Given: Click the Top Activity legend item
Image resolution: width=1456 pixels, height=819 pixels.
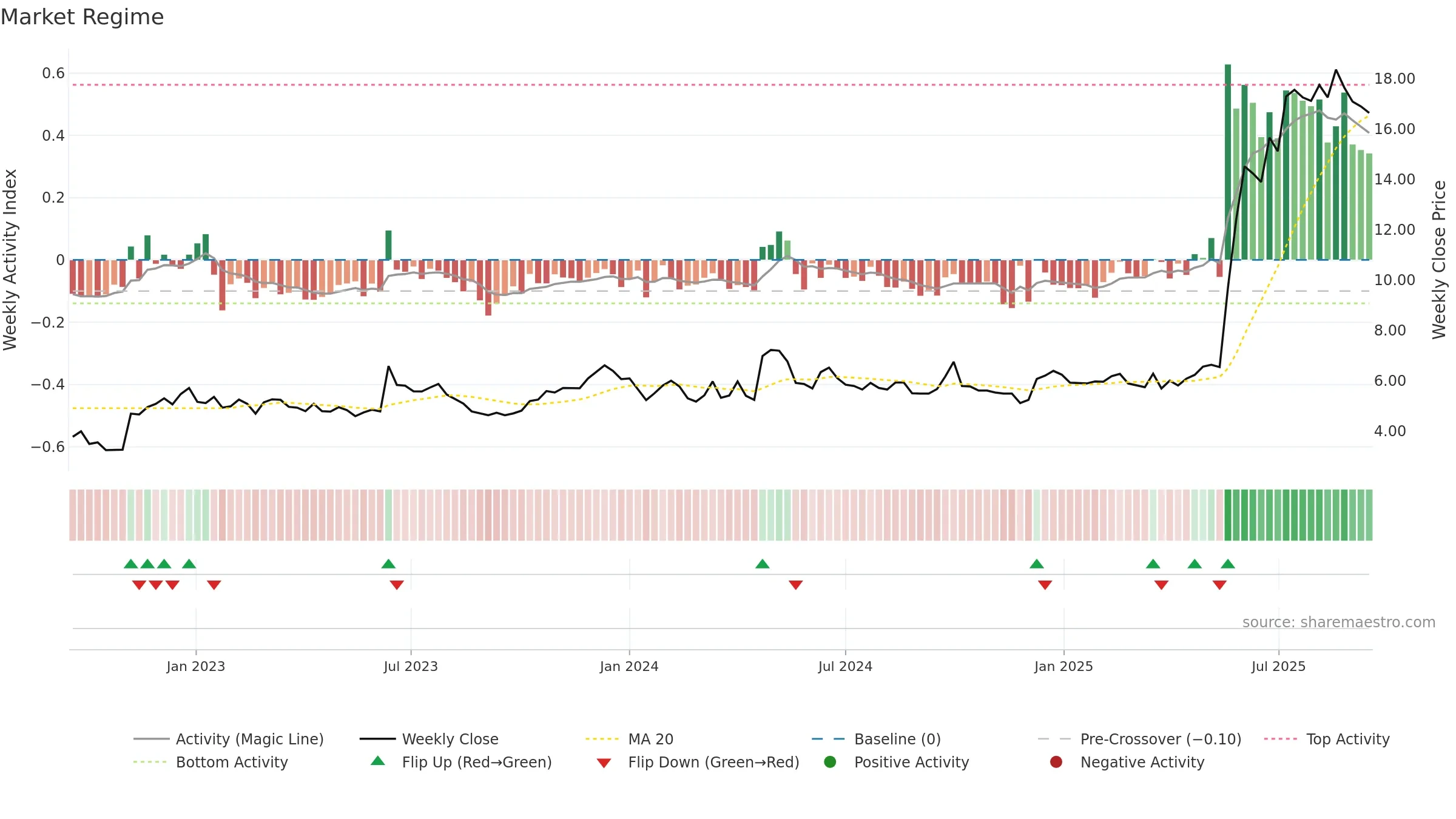Looking at the screenshot, I should (x=1327, y=739).
